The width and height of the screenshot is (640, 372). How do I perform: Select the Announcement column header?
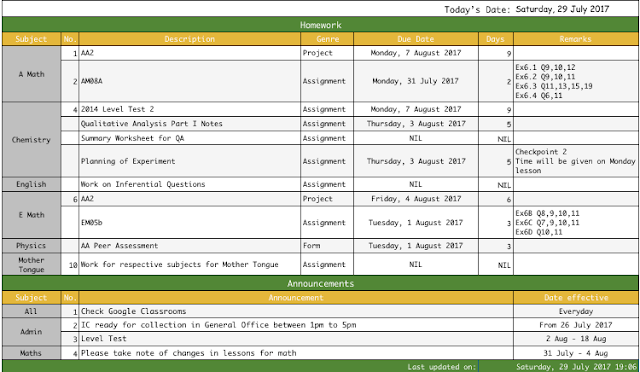coord(296,298)
